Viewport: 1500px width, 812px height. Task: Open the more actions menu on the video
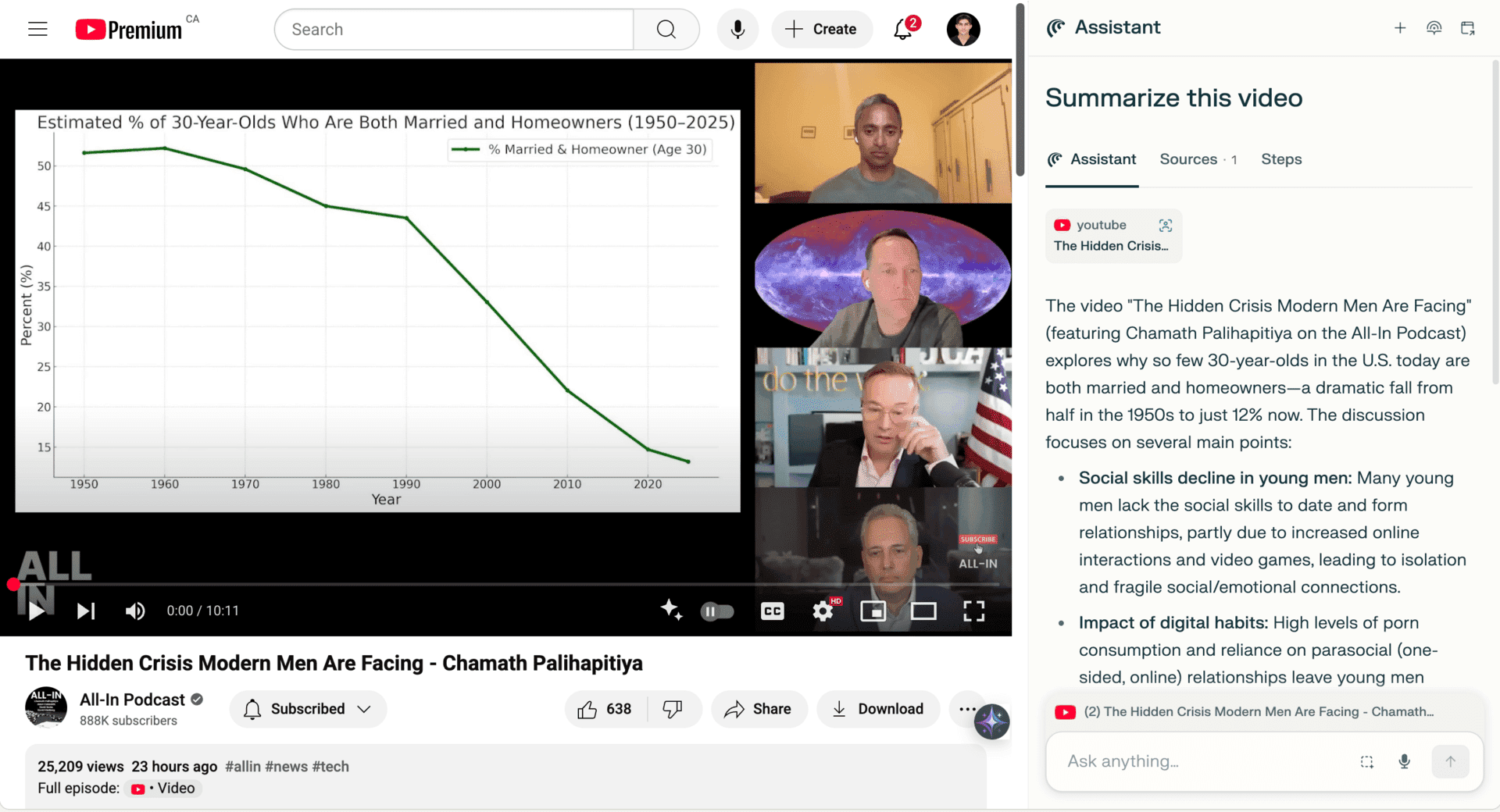click(967, 709)
